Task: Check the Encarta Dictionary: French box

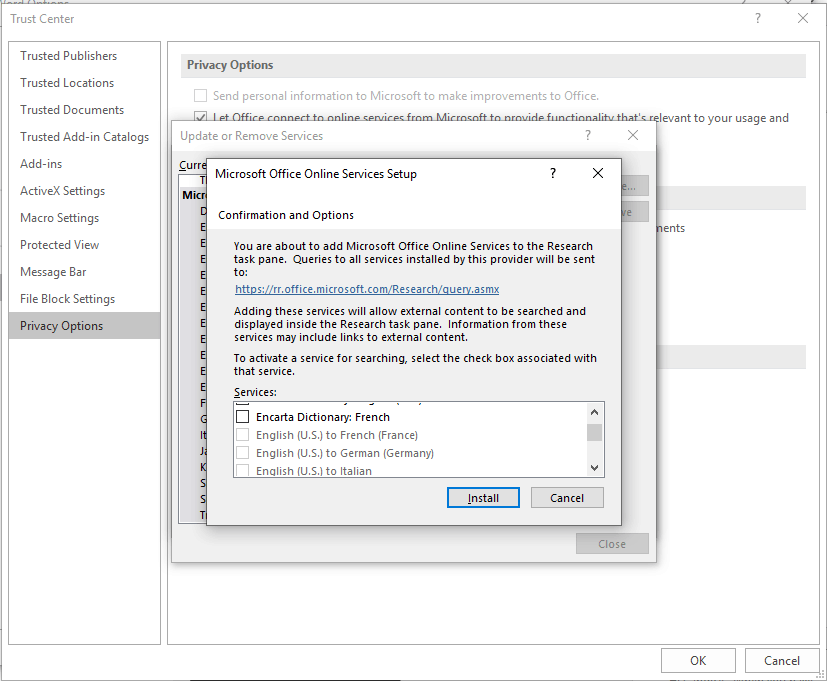Action: click(243, 417)
